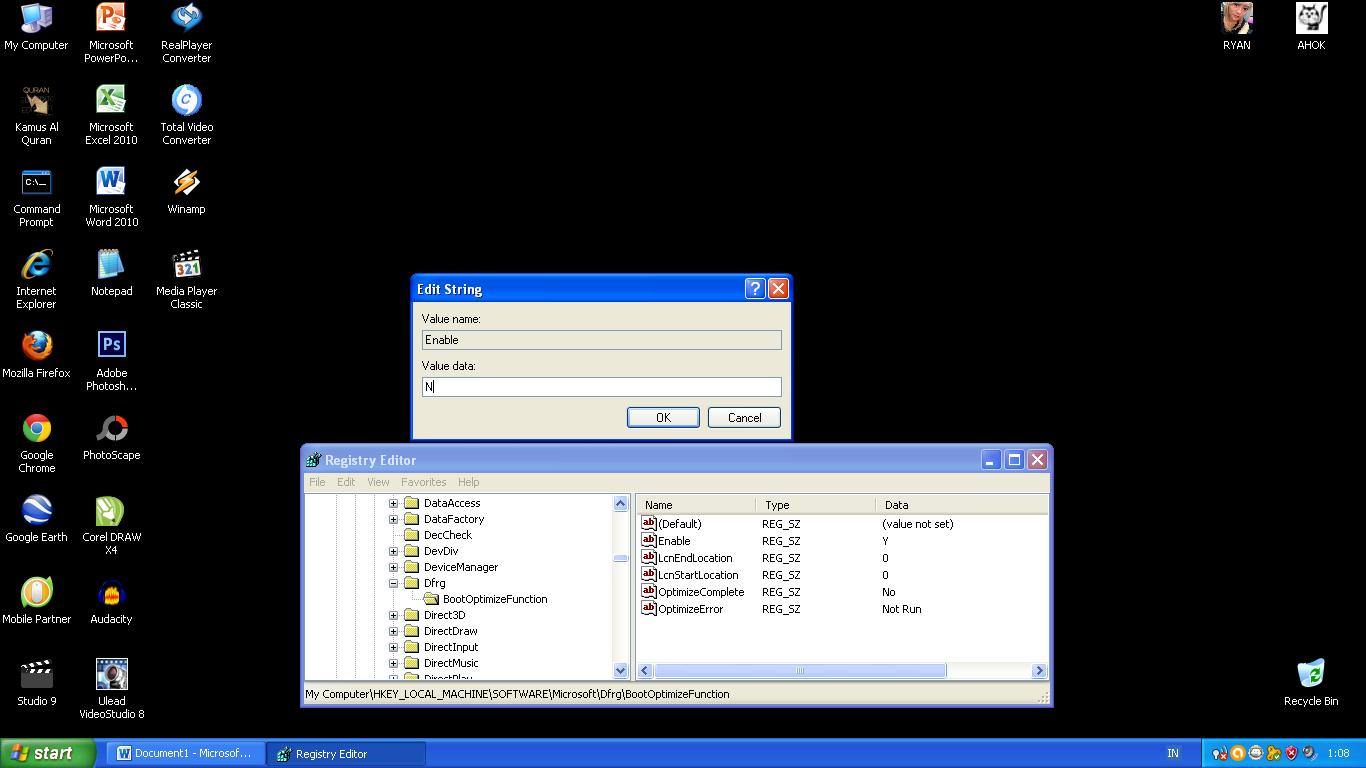The width and height of the screenshot is (1366, 768).
Task: Click OK to confirm the string edit
Action: click(x=663, y=417)
